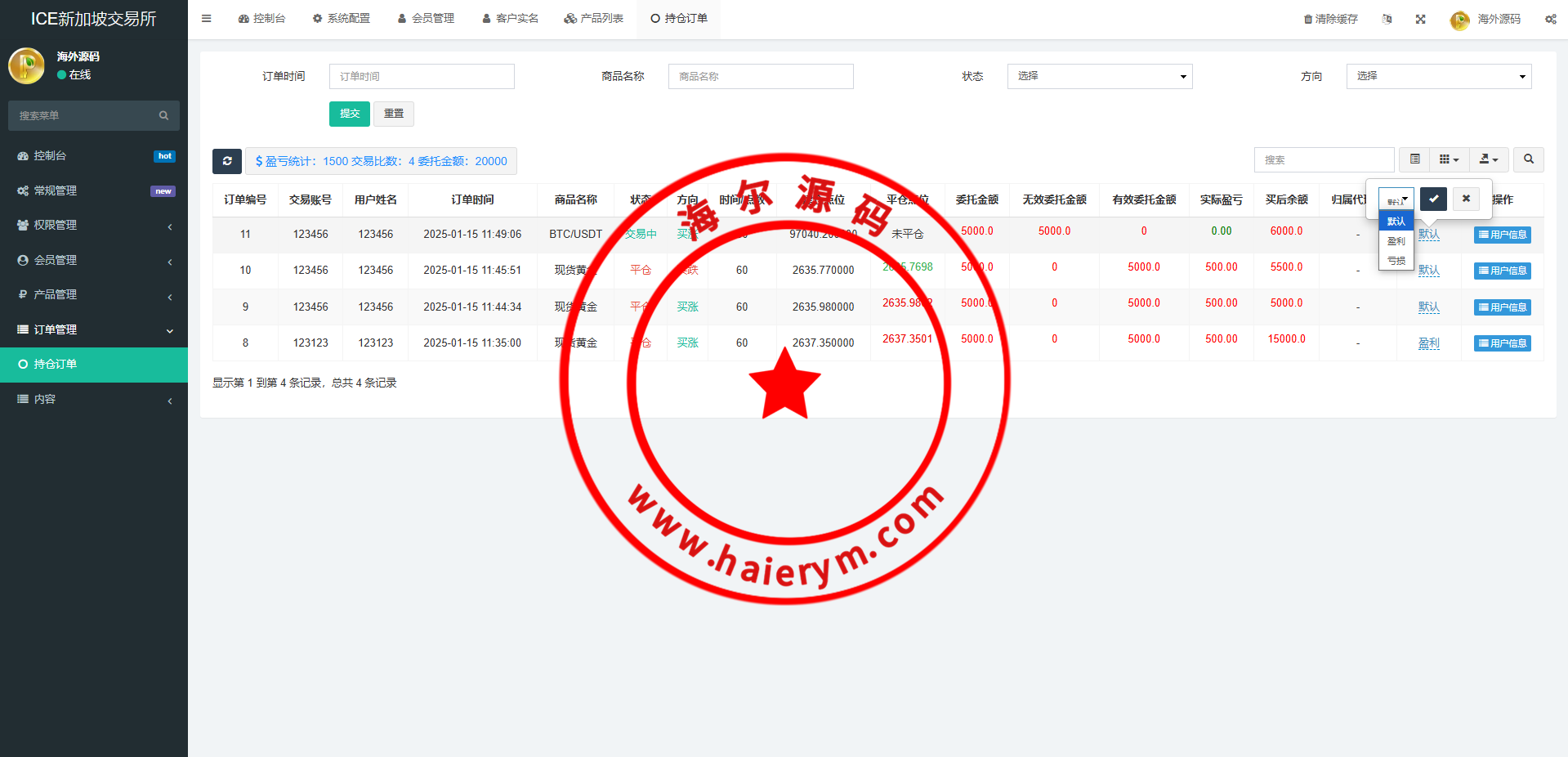Expand 权限管理 in the sidebar

click(x=94, y=225)
